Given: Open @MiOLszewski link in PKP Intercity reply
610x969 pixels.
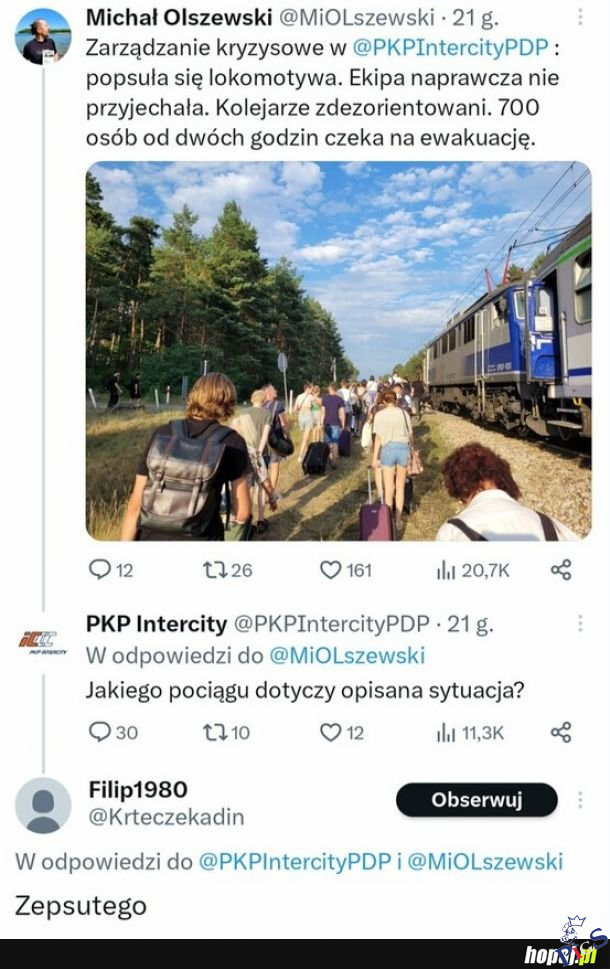Looking at the screenshot, I should pos(350,656).
